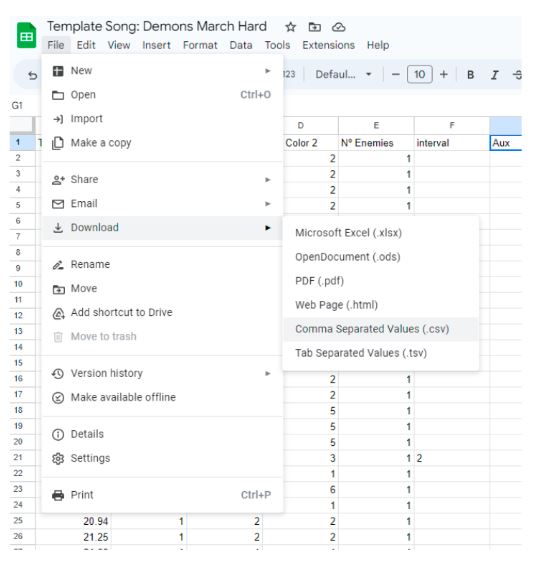Open the Default font dropdown
The width and height of the screenshot is (535, 569).
click(x=343, y=74)
